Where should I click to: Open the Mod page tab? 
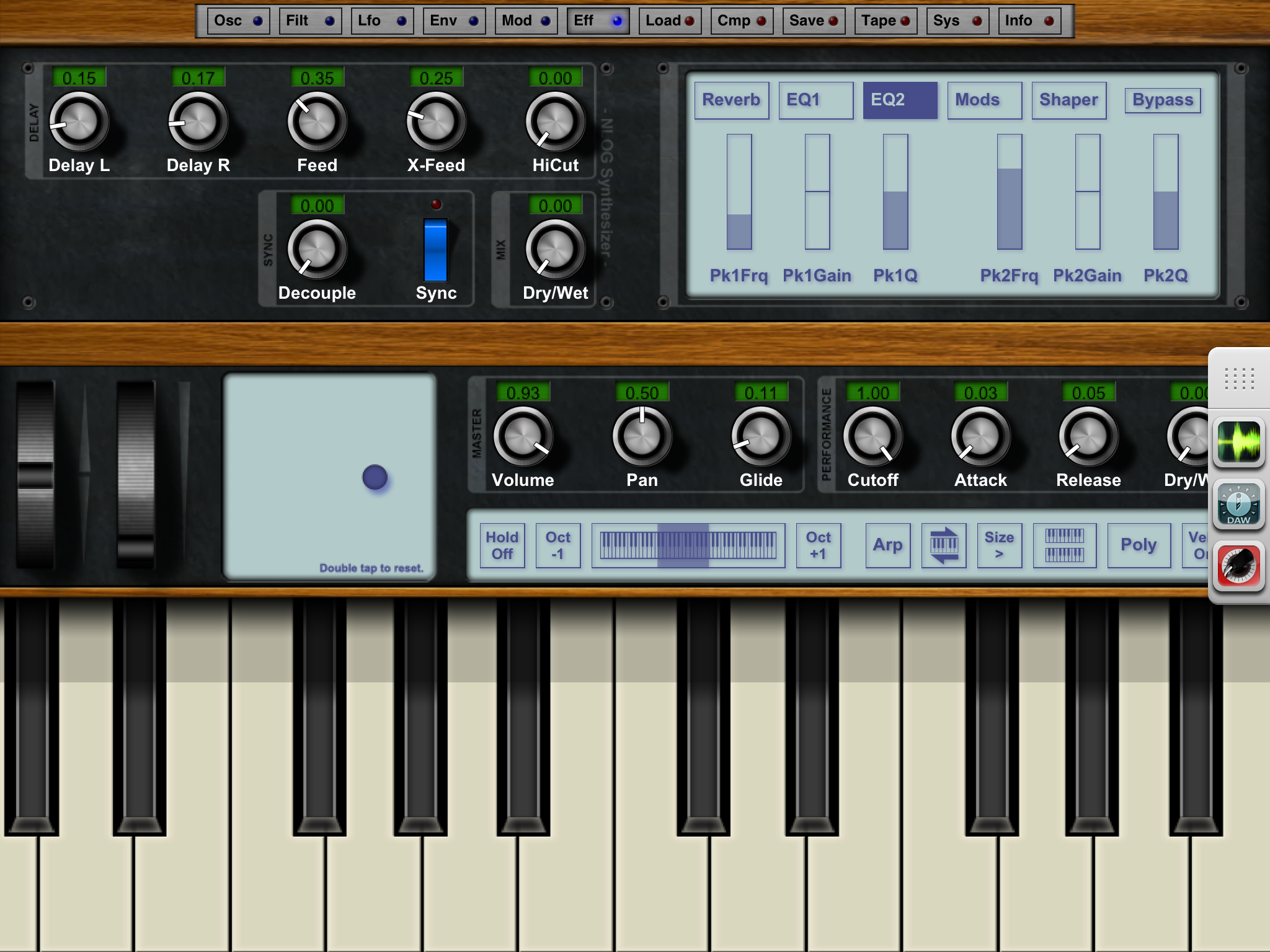526,21
